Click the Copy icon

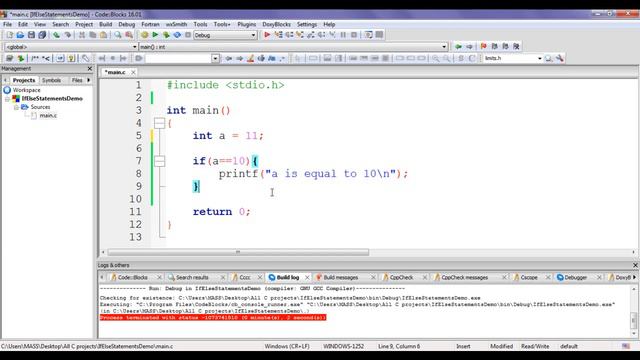point(93,35)
